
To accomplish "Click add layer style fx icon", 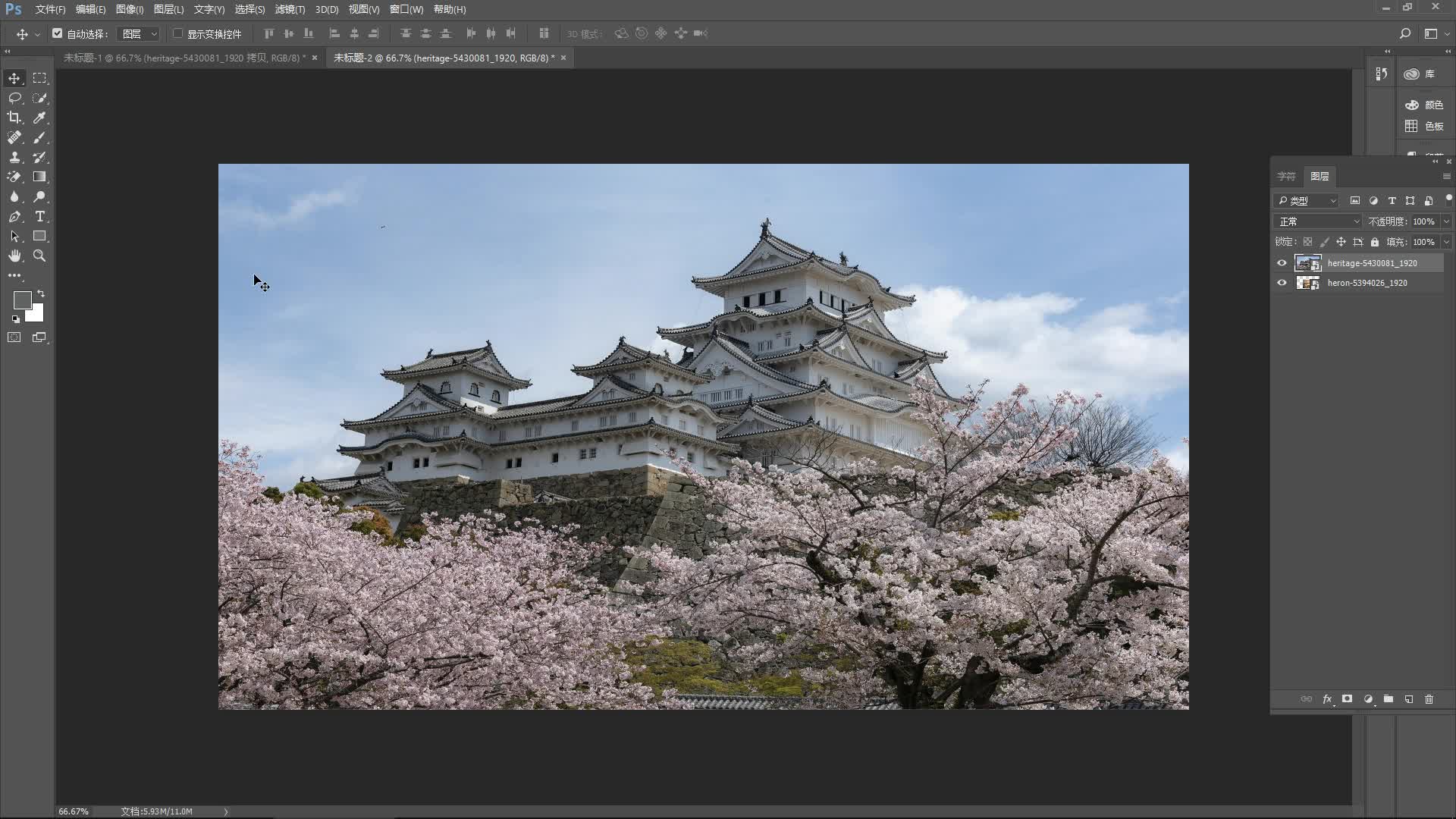I will point(1327,699).
